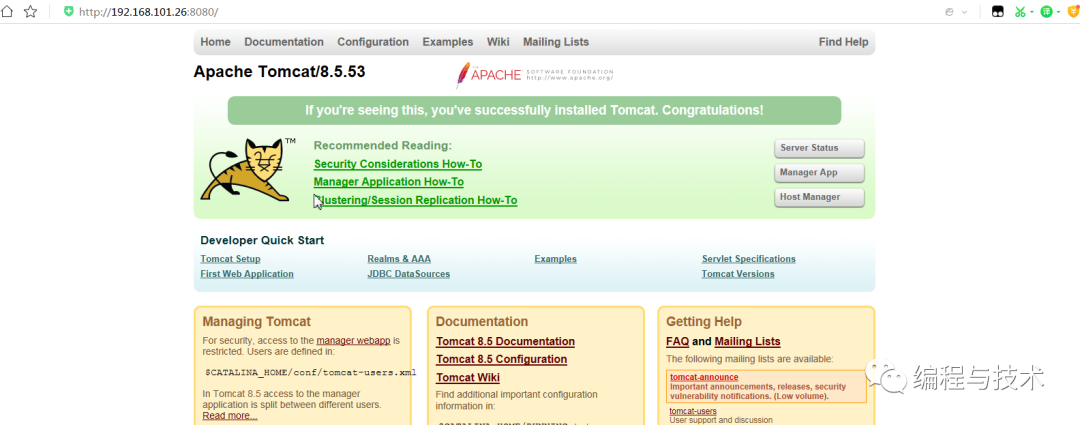Open Tomcat 8.5 Configuration link
The width and height of the screenshot is (1080, 425).
click(x=501, y=360)
